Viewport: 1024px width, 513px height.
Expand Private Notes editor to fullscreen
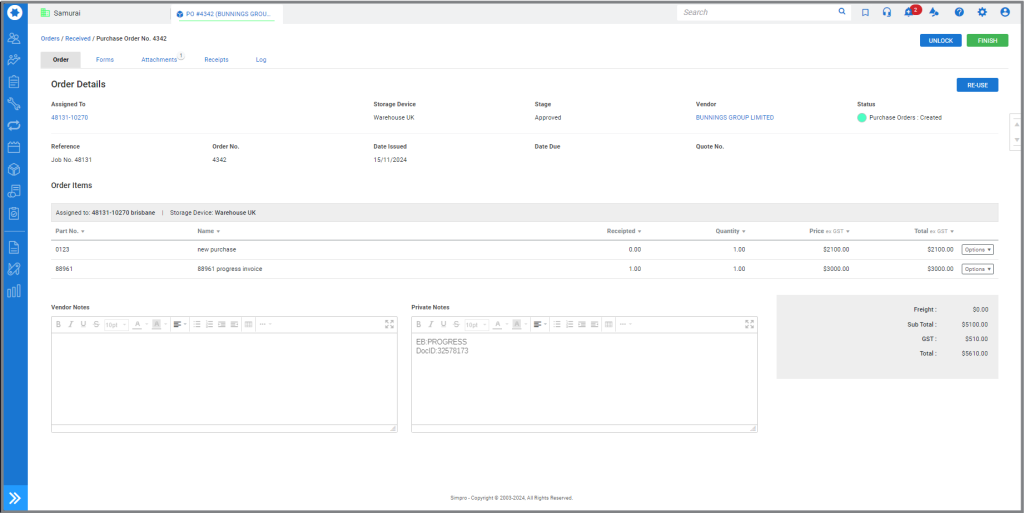[750, 324]
